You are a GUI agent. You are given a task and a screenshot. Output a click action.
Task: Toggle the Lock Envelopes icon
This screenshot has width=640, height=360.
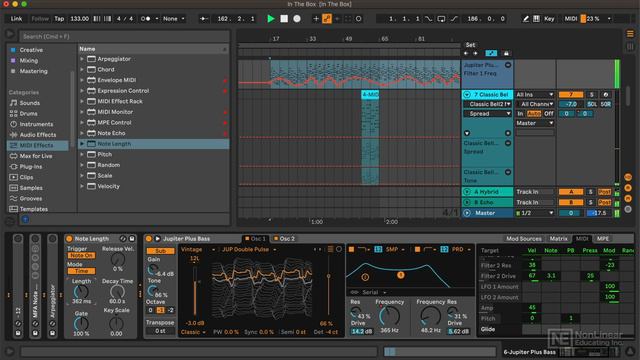tap(506, 53)
